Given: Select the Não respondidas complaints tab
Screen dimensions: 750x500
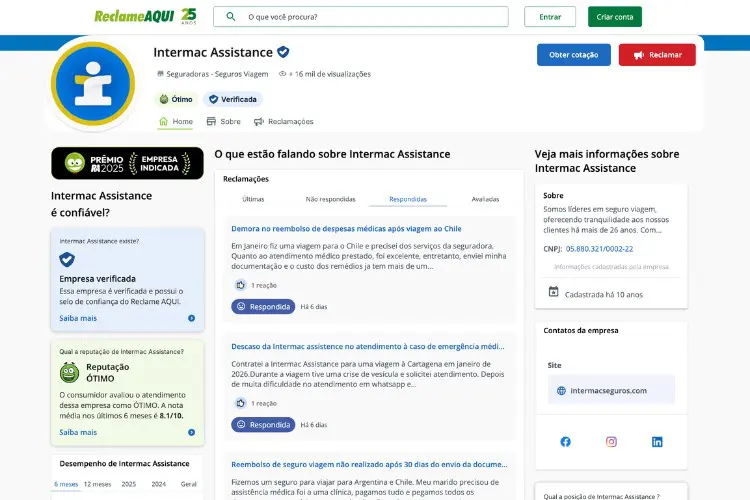Looking at the screenshot, I should [331, 199].
